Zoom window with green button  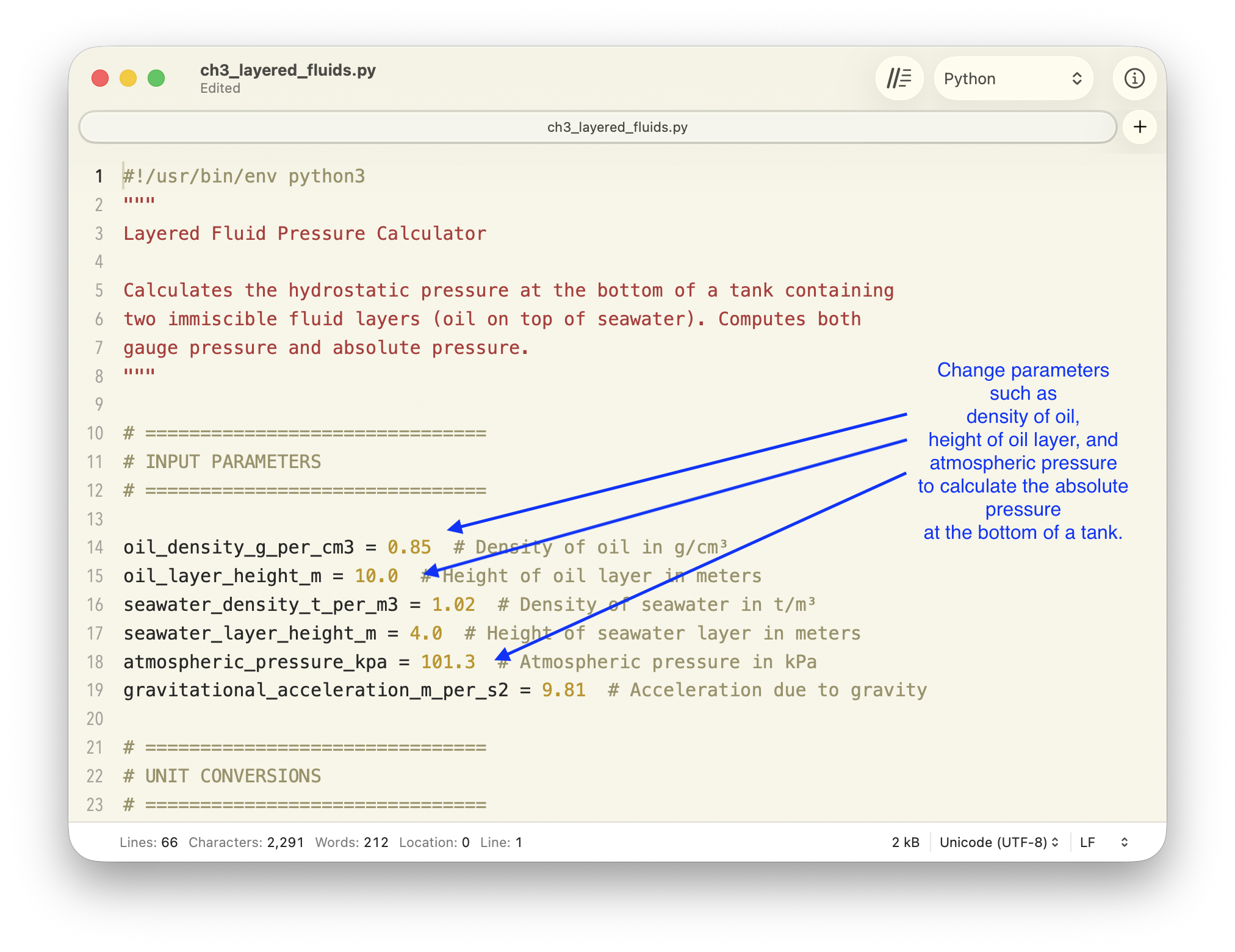pos(156,79)
